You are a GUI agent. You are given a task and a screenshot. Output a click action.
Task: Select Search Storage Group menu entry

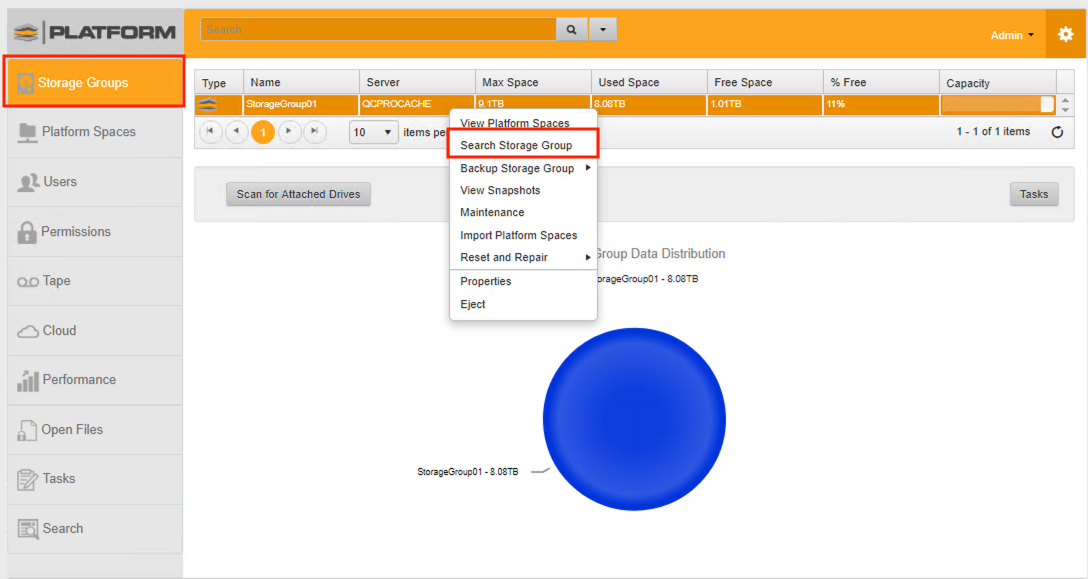(x=516, y=145)
